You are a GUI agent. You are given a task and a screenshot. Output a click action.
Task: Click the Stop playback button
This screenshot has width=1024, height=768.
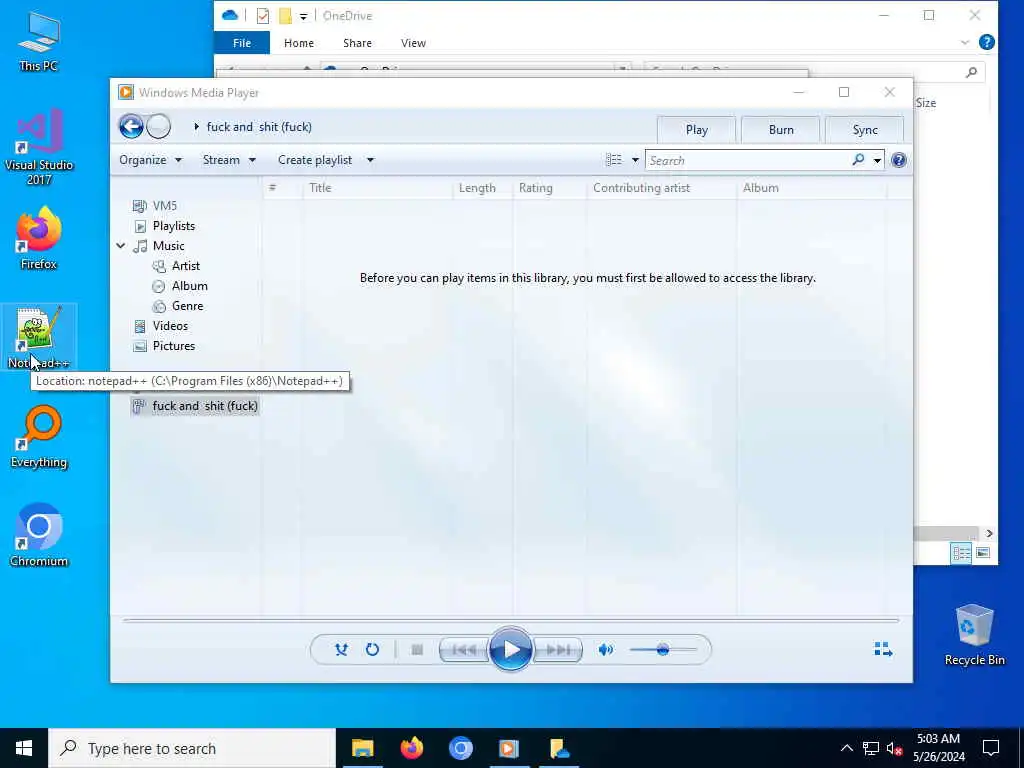417,649
